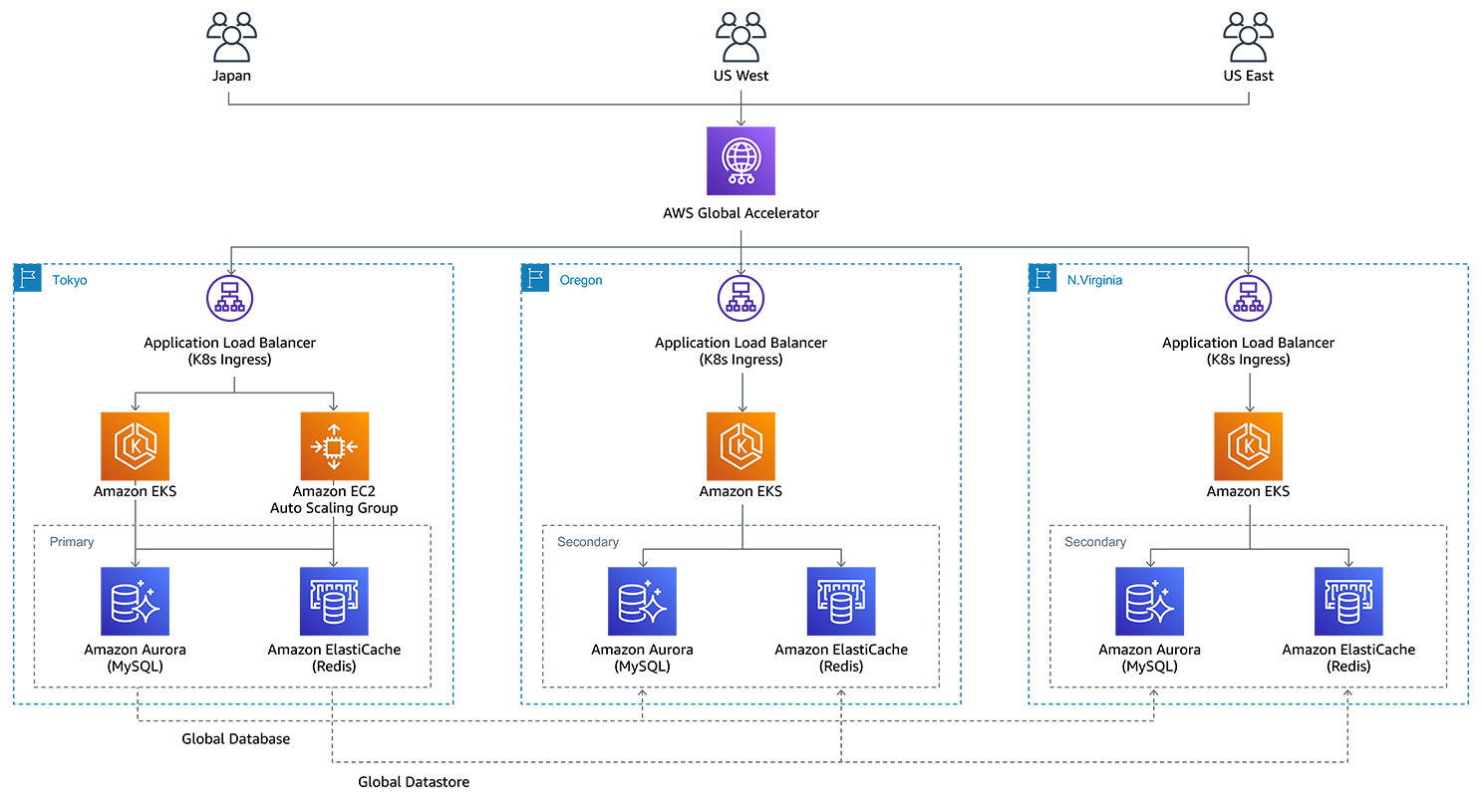Screen dimensions: 1483x812
Task: Click the 'Primary' group label
Action: coord(72,542)
